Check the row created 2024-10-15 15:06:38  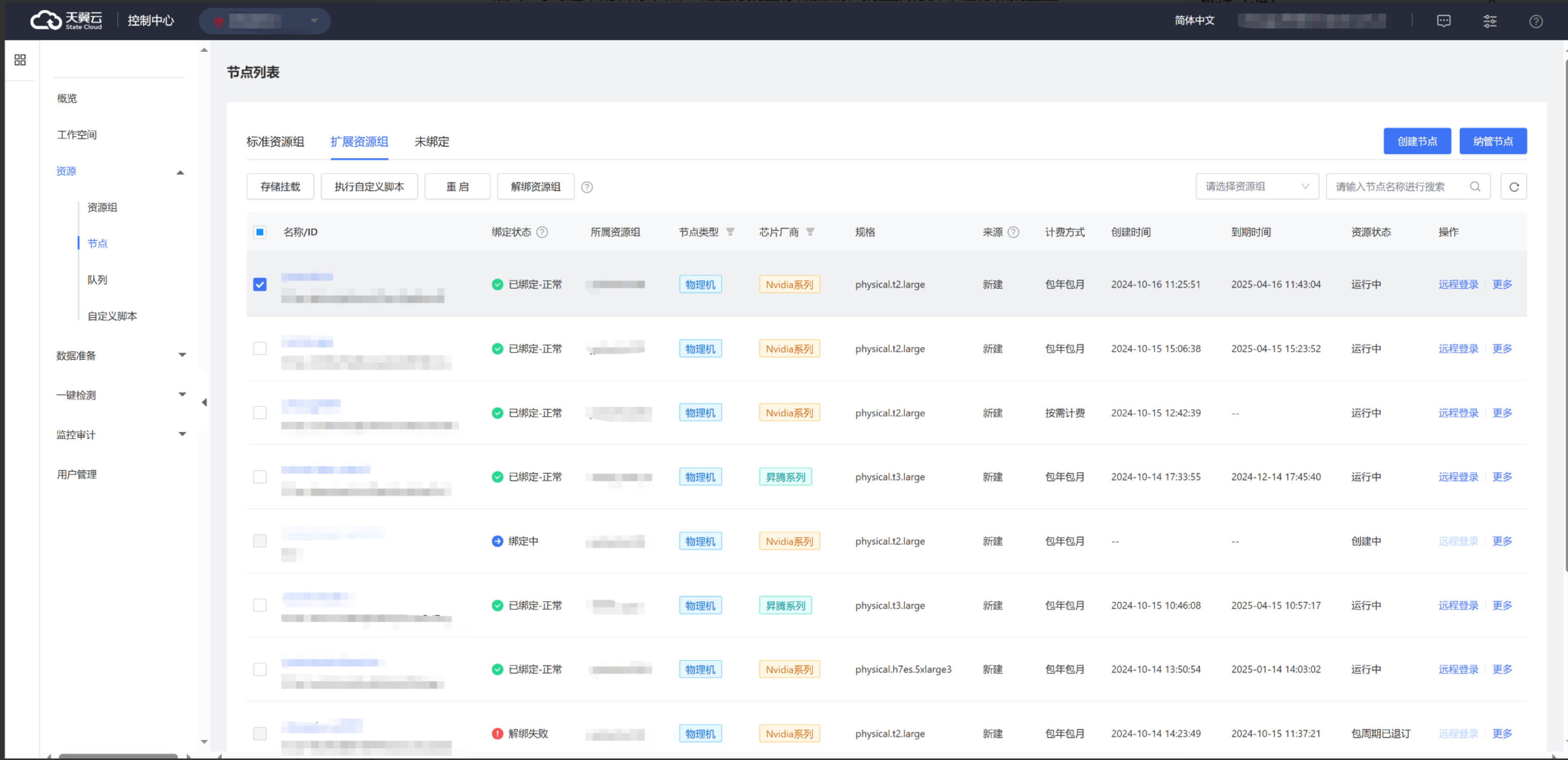tap(260, 348)
